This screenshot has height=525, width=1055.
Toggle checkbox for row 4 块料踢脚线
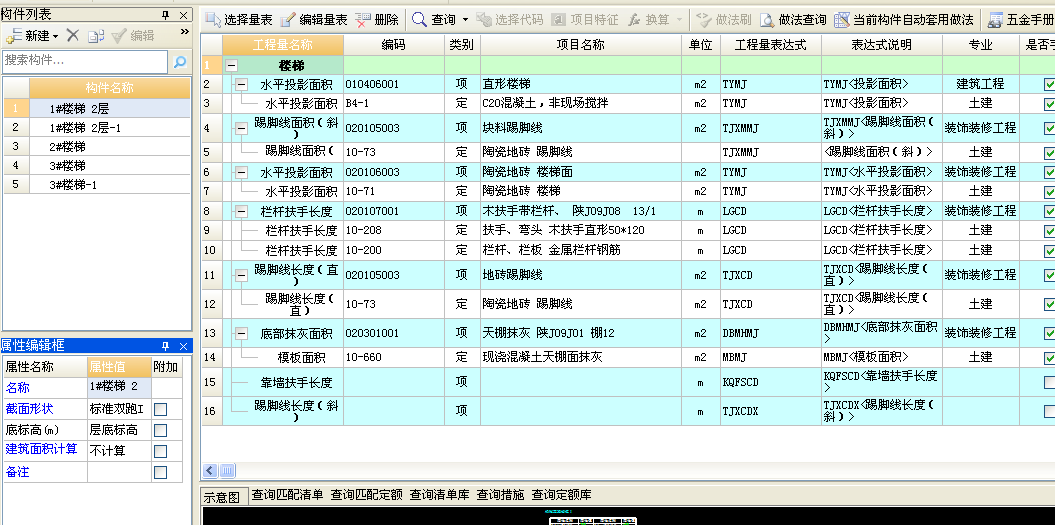[1050, 128]
